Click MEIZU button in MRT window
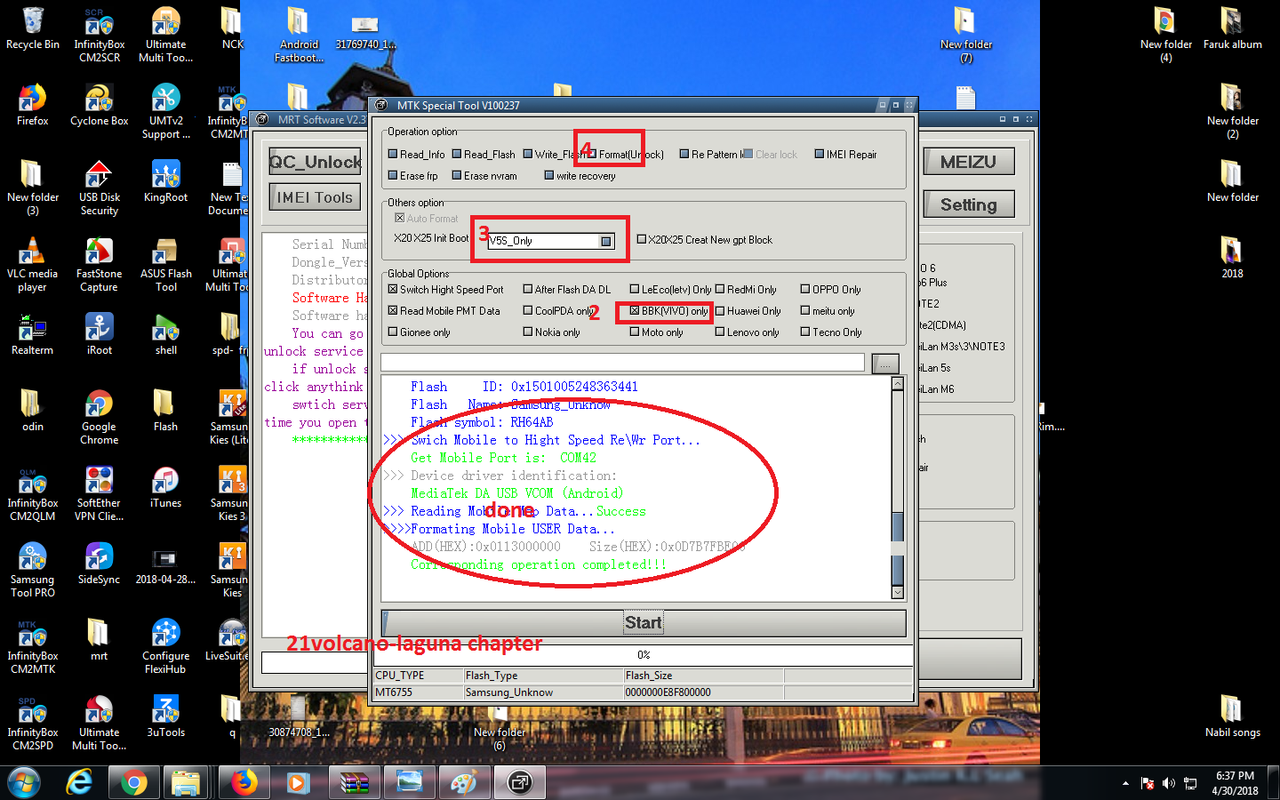The height and width of the screenshot is (800, 1280). 968,162
